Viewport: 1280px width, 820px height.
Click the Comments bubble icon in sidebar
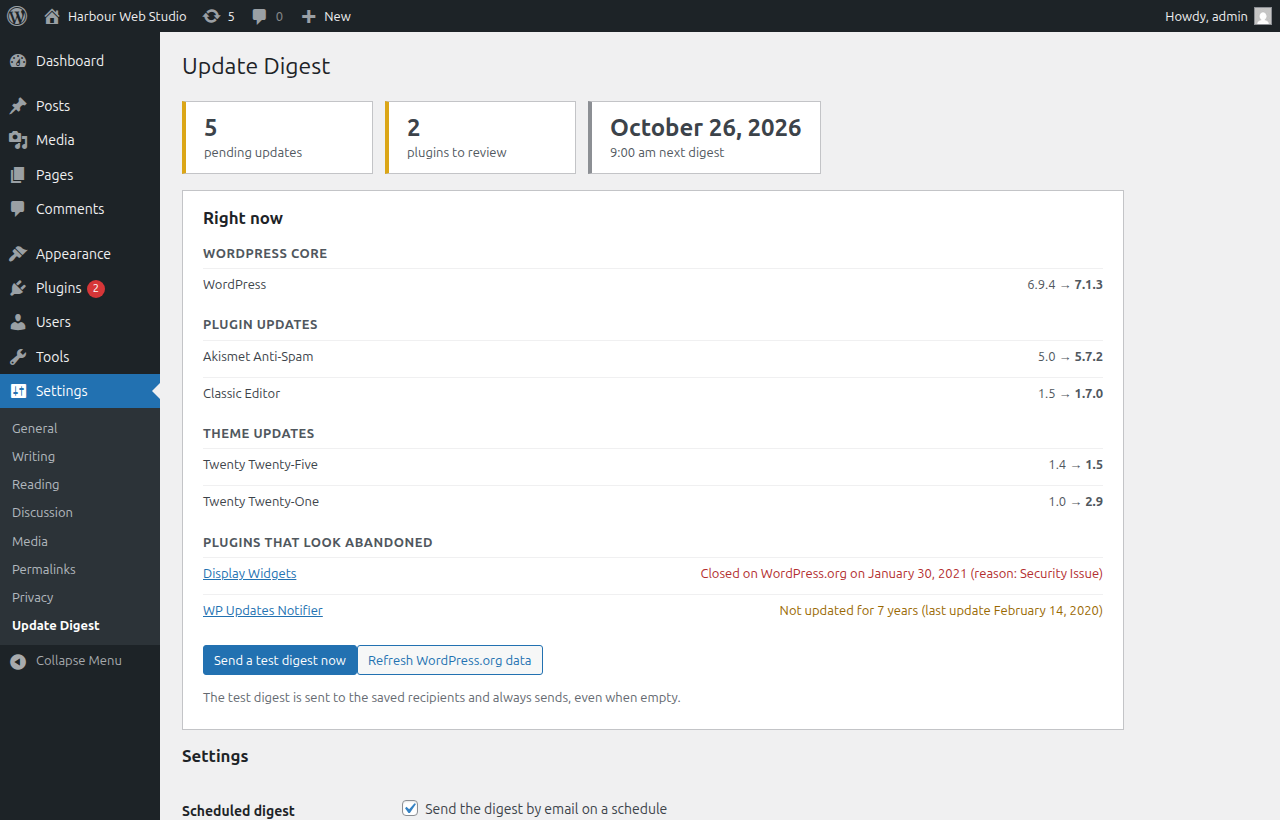click(18, 209)
